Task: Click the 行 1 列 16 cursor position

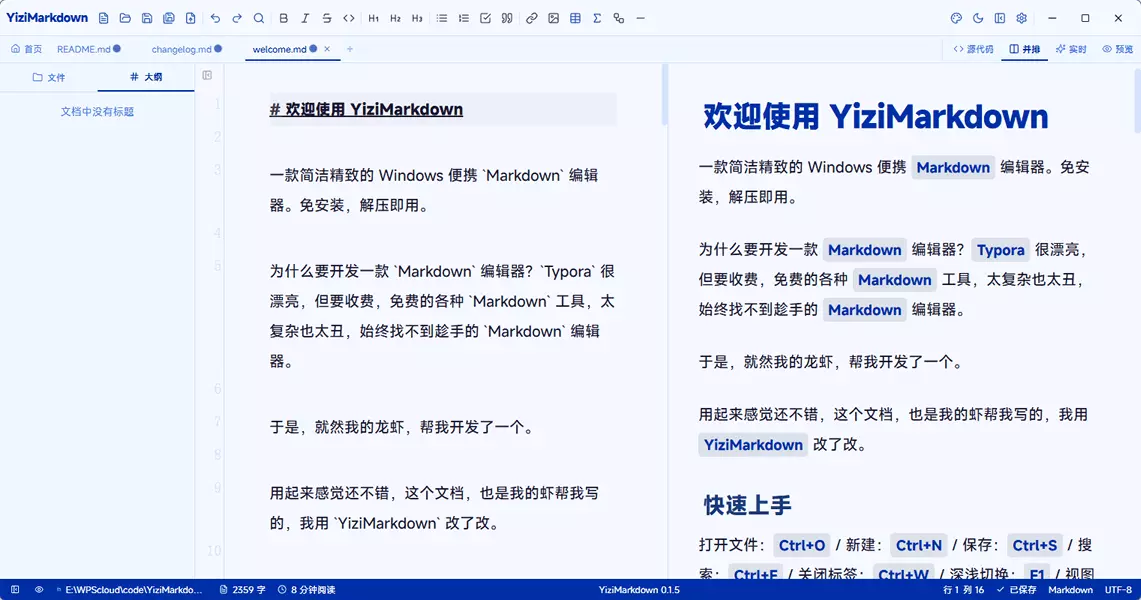Action: (x=963, y=590)
